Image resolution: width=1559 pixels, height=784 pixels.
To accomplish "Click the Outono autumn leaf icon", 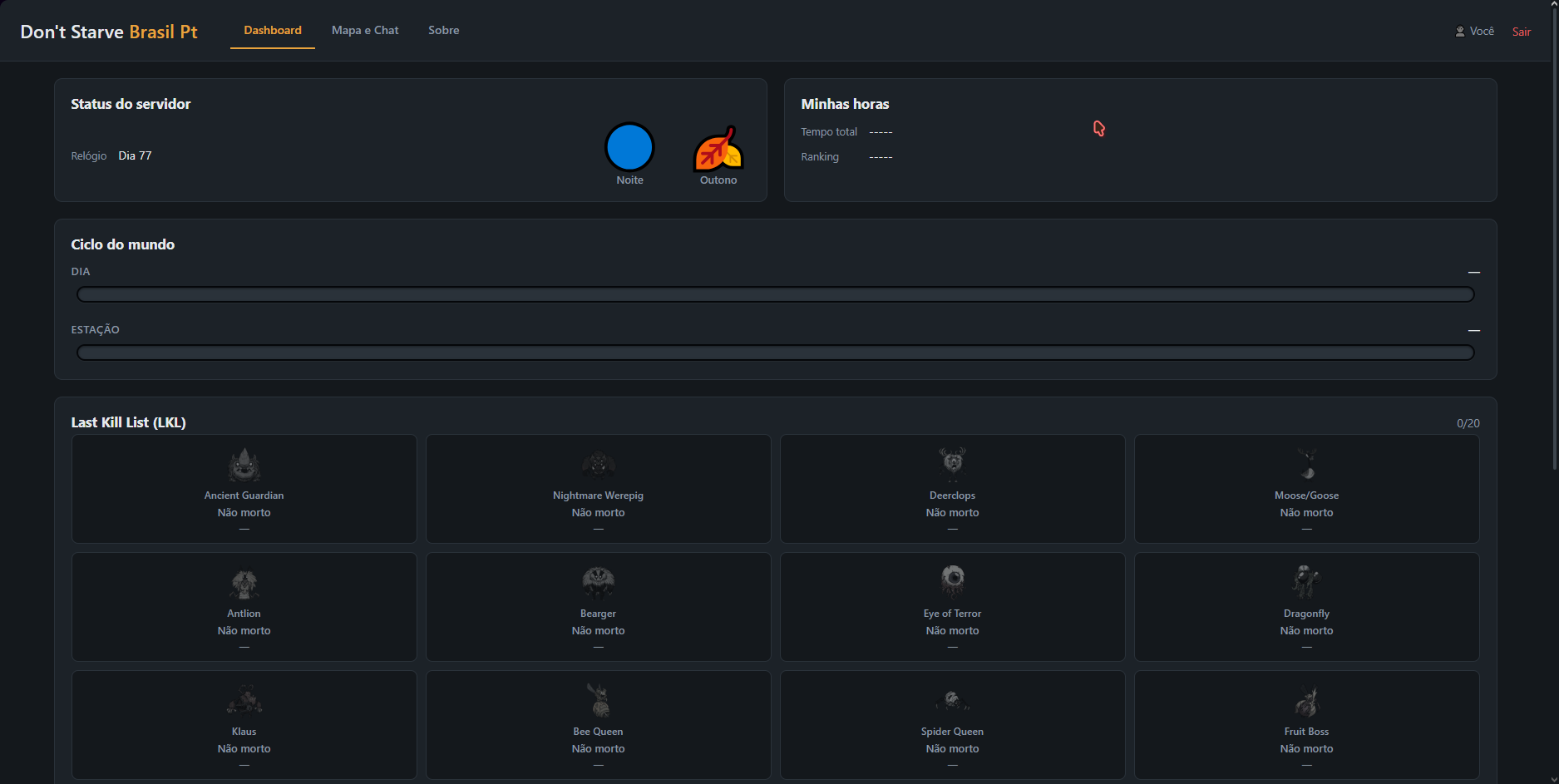I will [x=718, y=148].
